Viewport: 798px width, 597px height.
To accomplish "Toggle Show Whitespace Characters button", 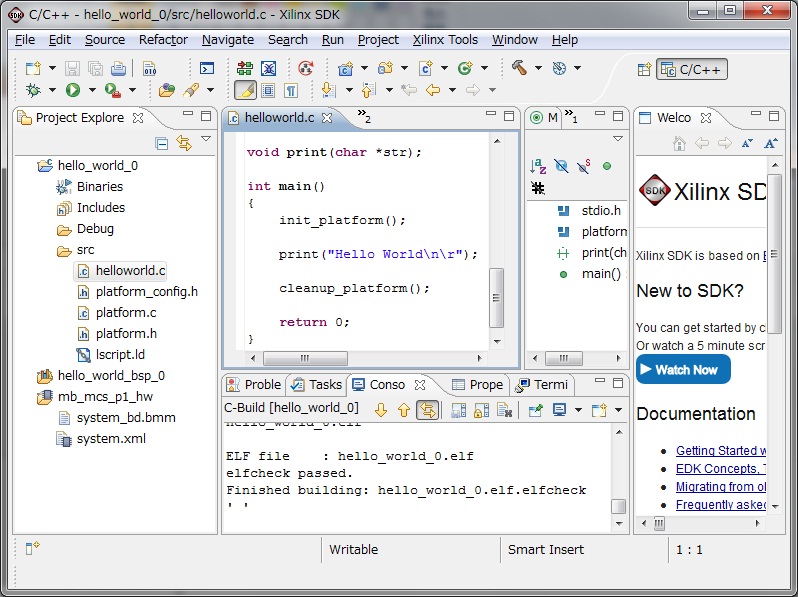I will 291,91.
